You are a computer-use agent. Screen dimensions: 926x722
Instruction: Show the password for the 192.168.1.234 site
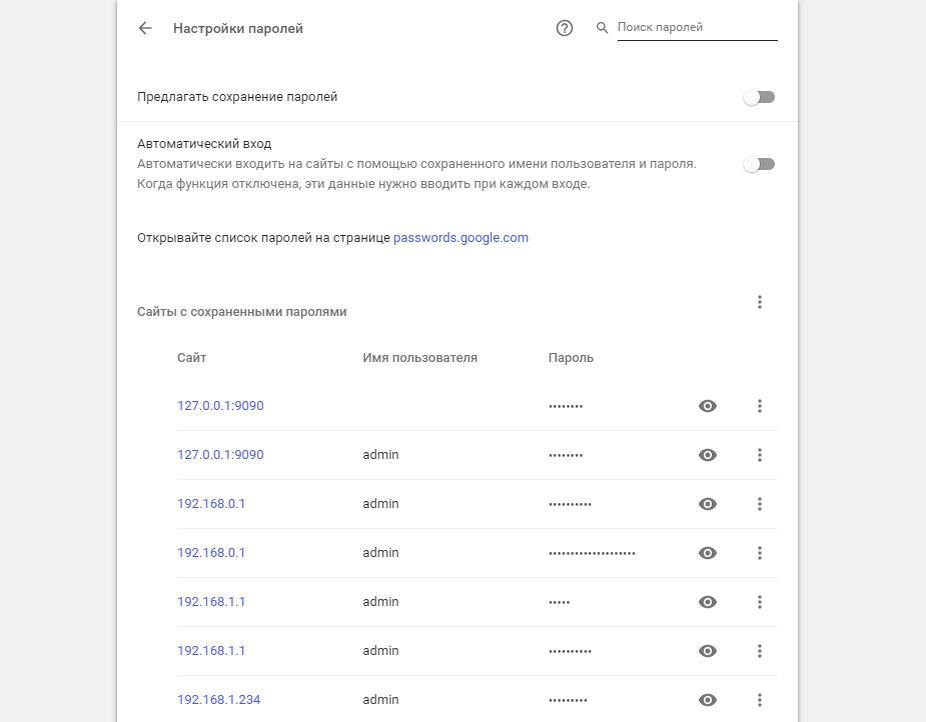[707, 699]
